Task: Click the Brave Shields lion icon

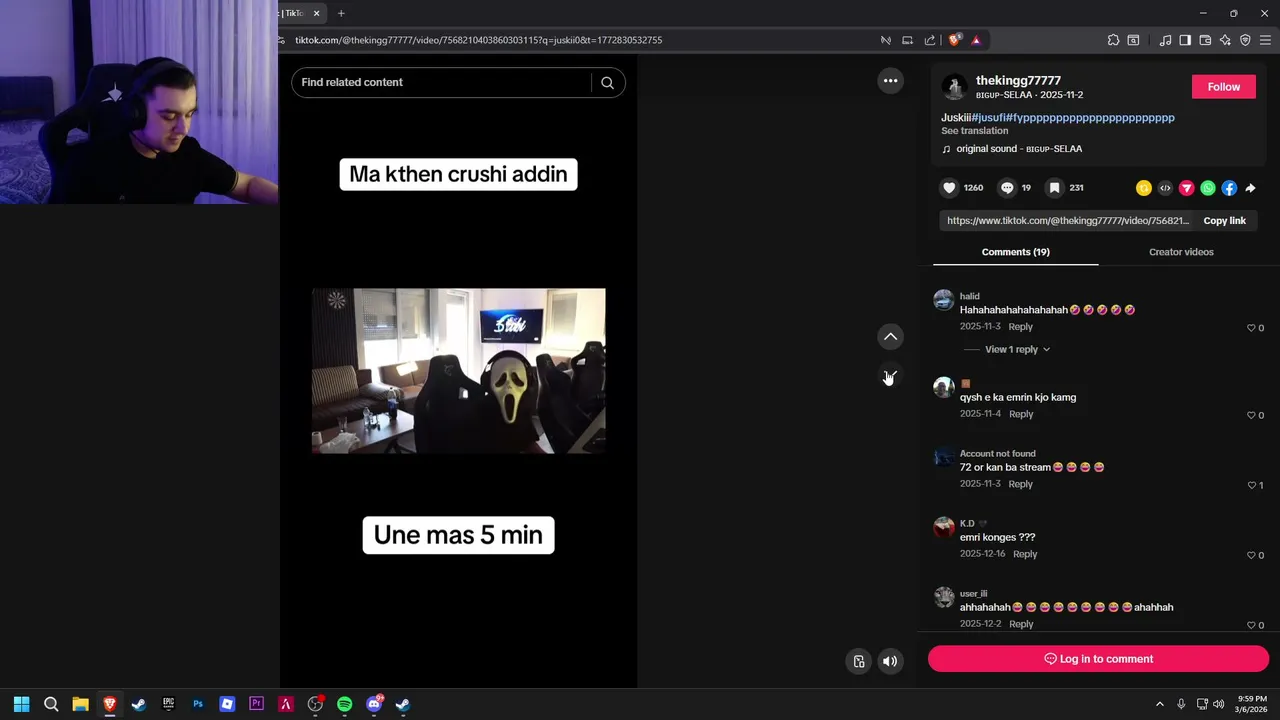Action: [954, 40]
